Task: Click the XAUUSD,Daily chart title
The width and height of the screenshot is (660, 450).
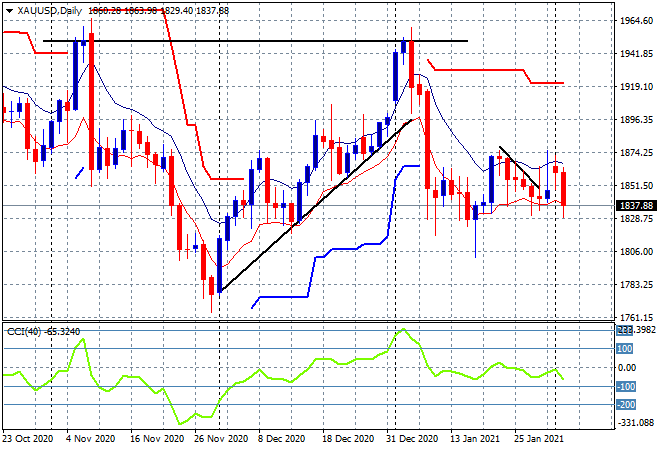Action: [x=49, y=11]
